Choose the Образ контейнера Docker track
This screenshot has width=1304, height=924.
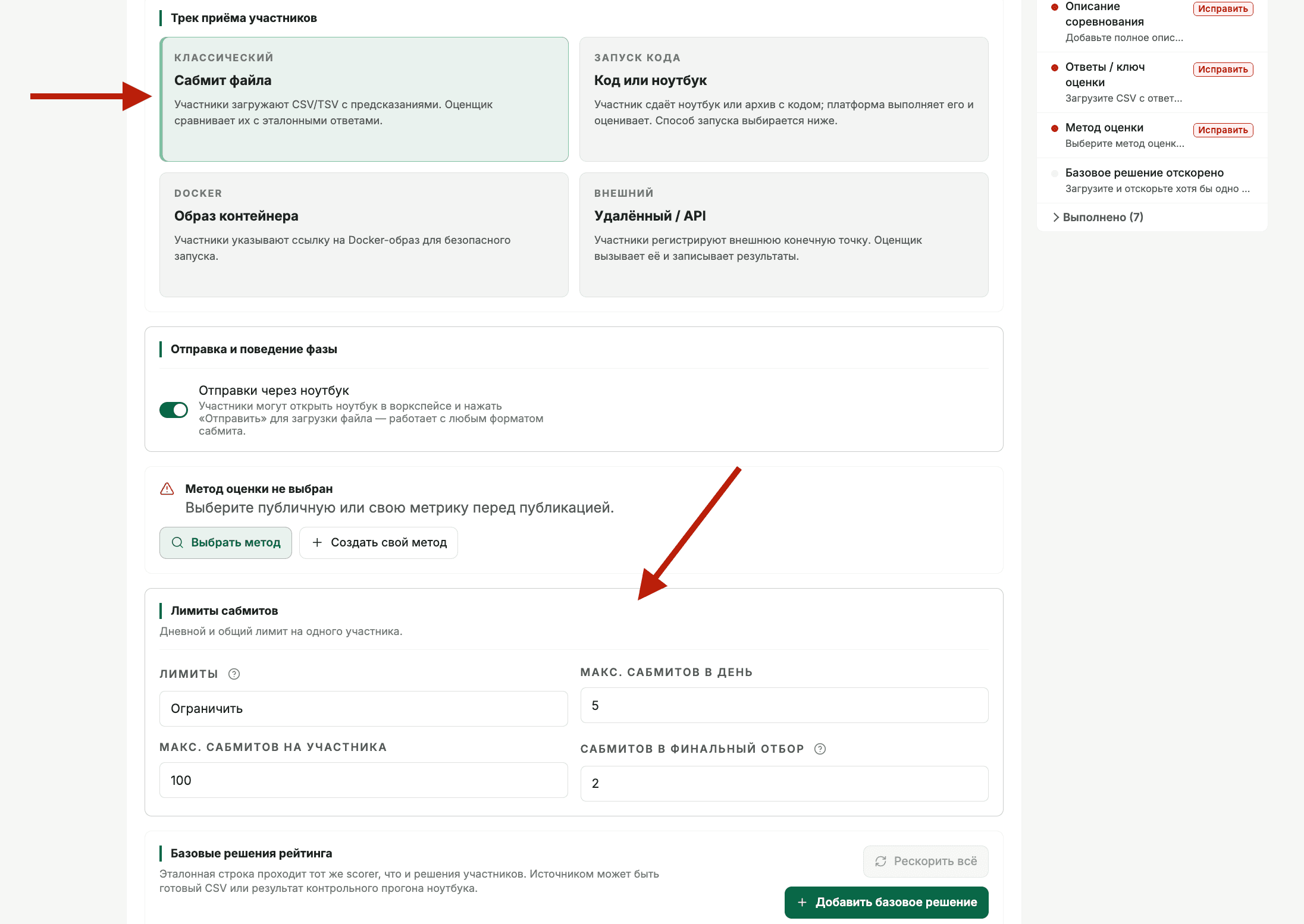(364, 235)
